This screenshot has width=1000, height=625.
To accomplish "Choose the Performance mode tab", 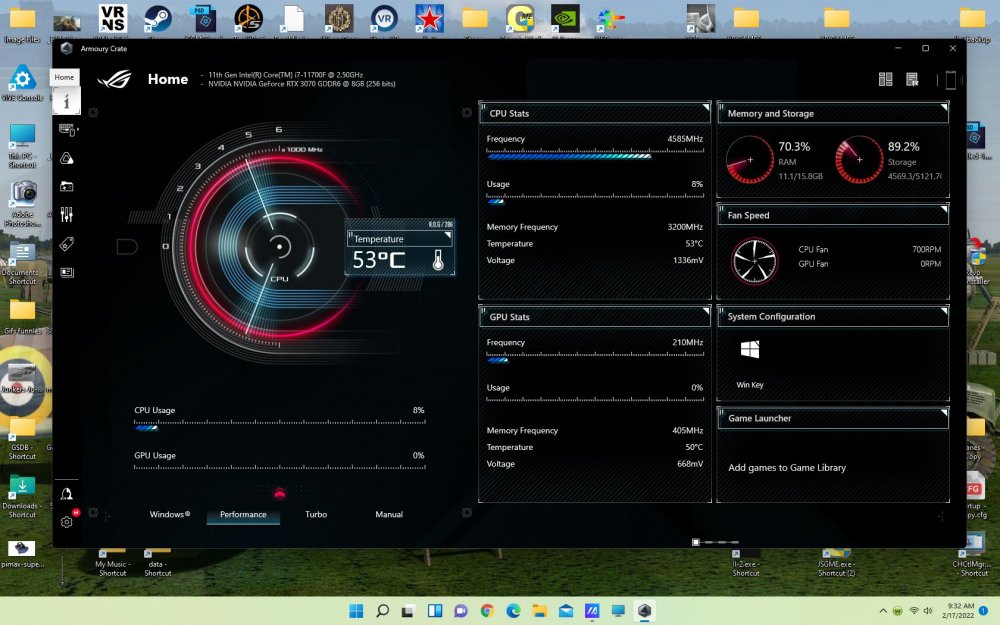I will (243, 515).
